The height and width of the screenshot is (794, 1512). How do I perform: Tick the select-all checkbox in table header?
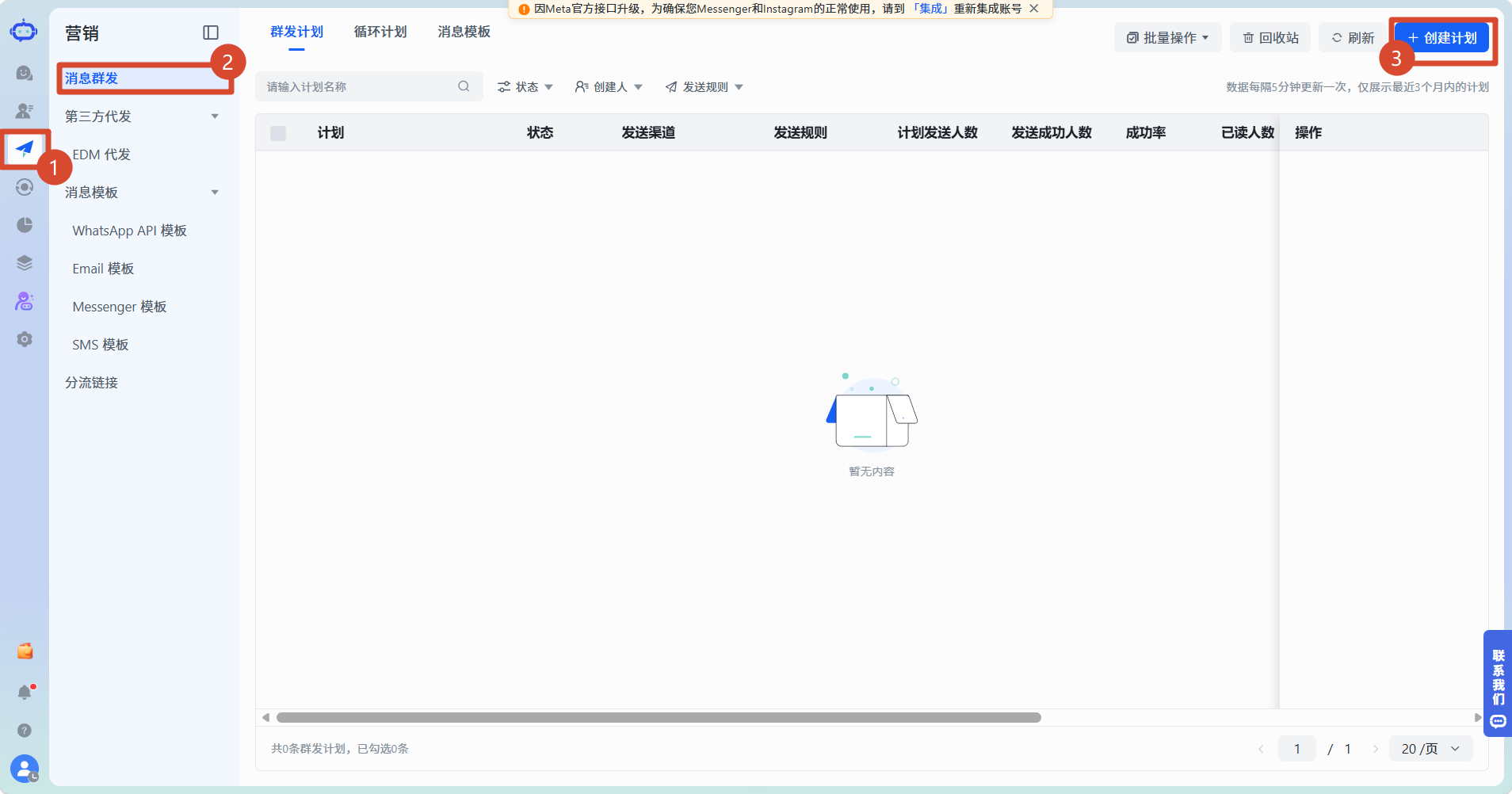click(278, 133)
